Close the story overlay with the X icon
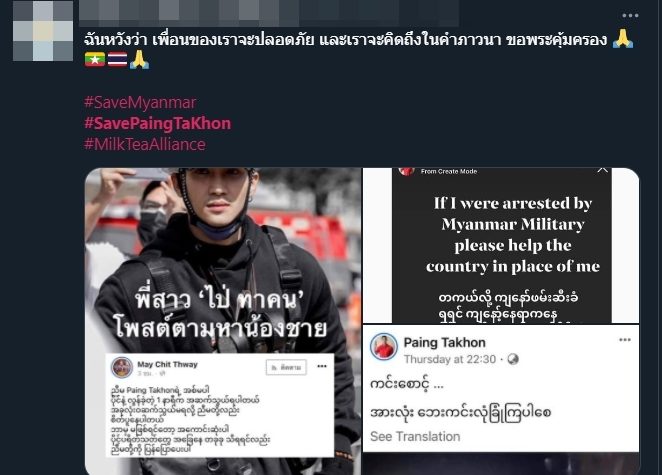Viewport: 662px width, 475px height. coord(602,170)
